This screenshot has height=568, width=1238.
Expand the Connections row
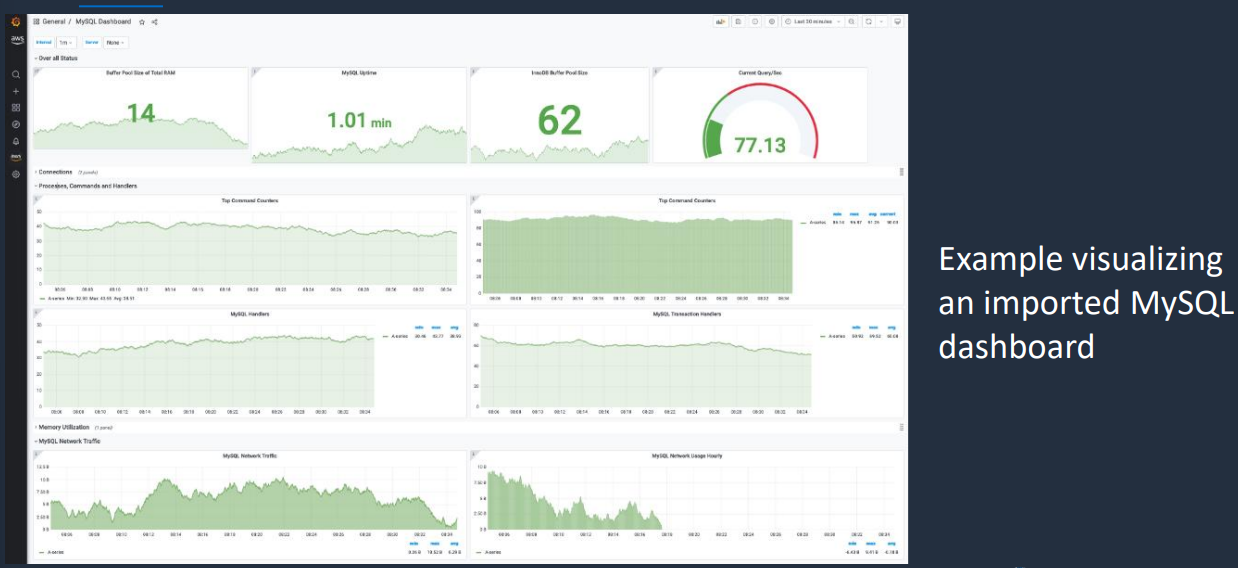[55, 172]
